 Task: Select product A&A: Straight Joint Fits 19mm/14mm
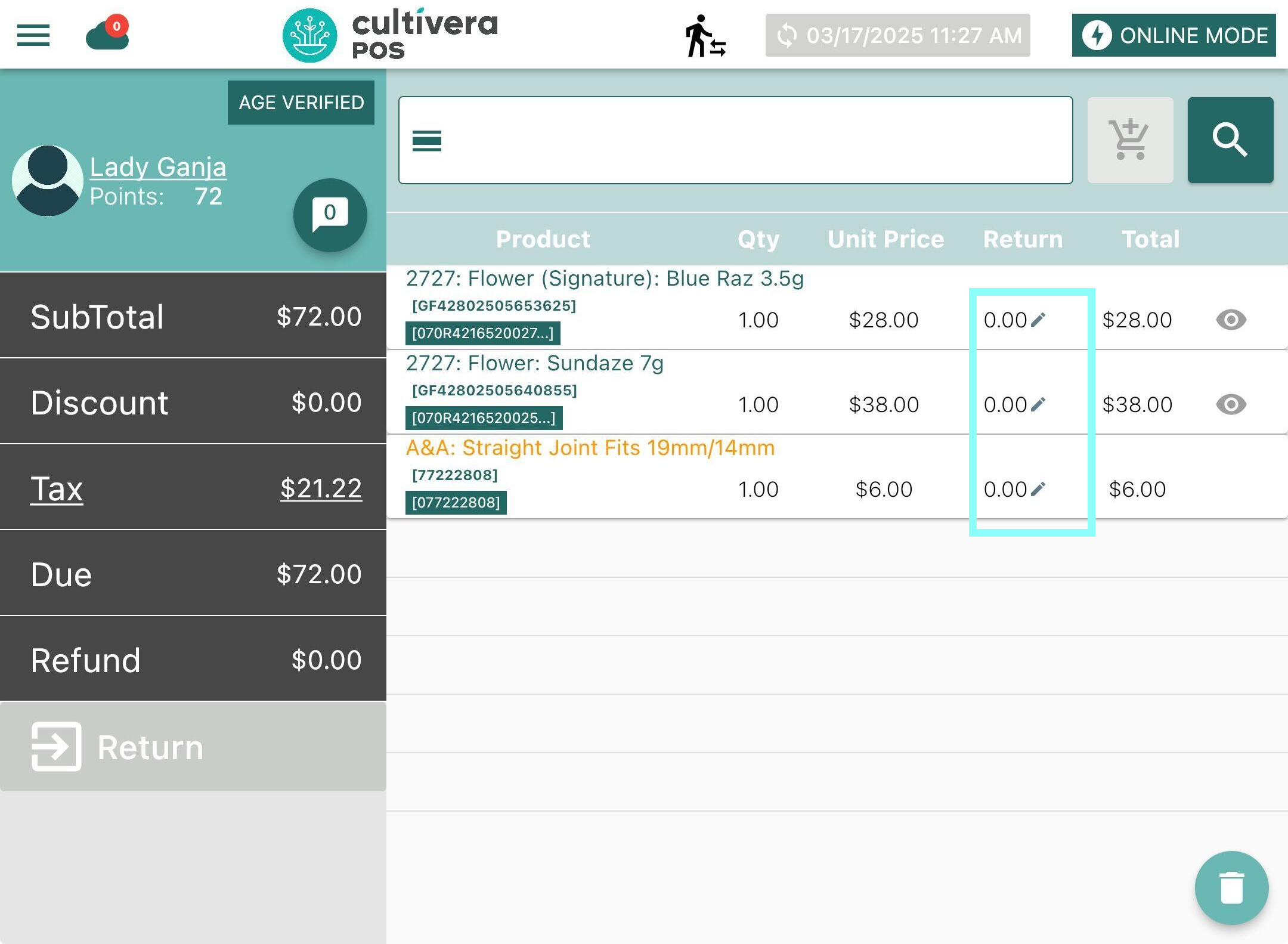tap(590, 448)
